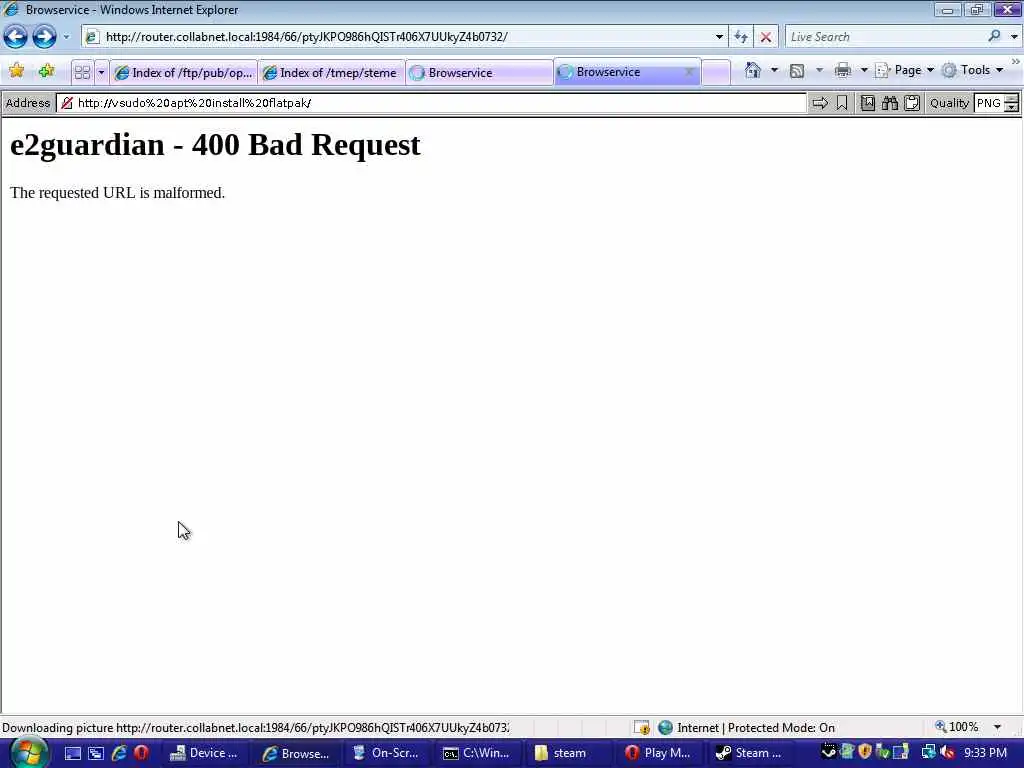Switch to the Browse... taskbar button

296,753
